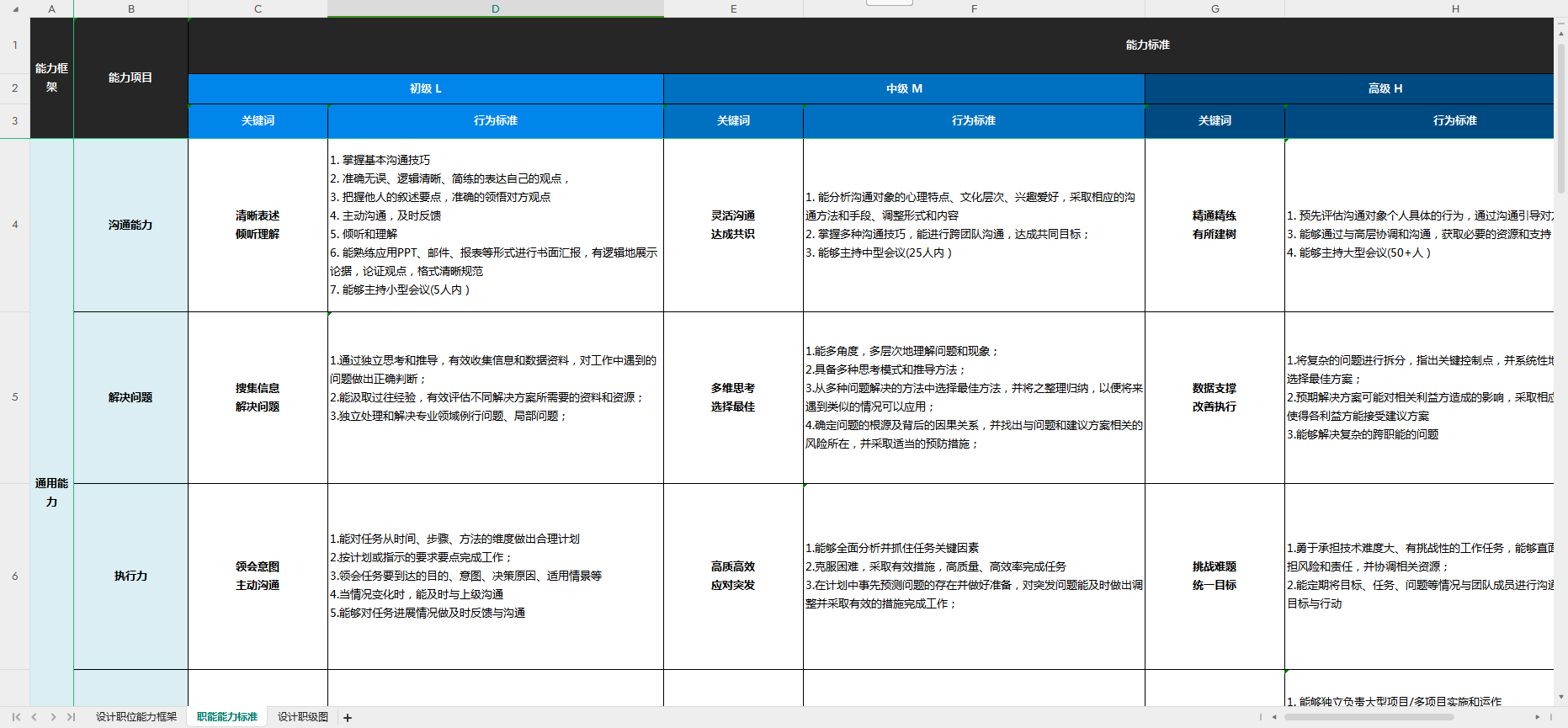Select row 5 header

pos(15,397)
